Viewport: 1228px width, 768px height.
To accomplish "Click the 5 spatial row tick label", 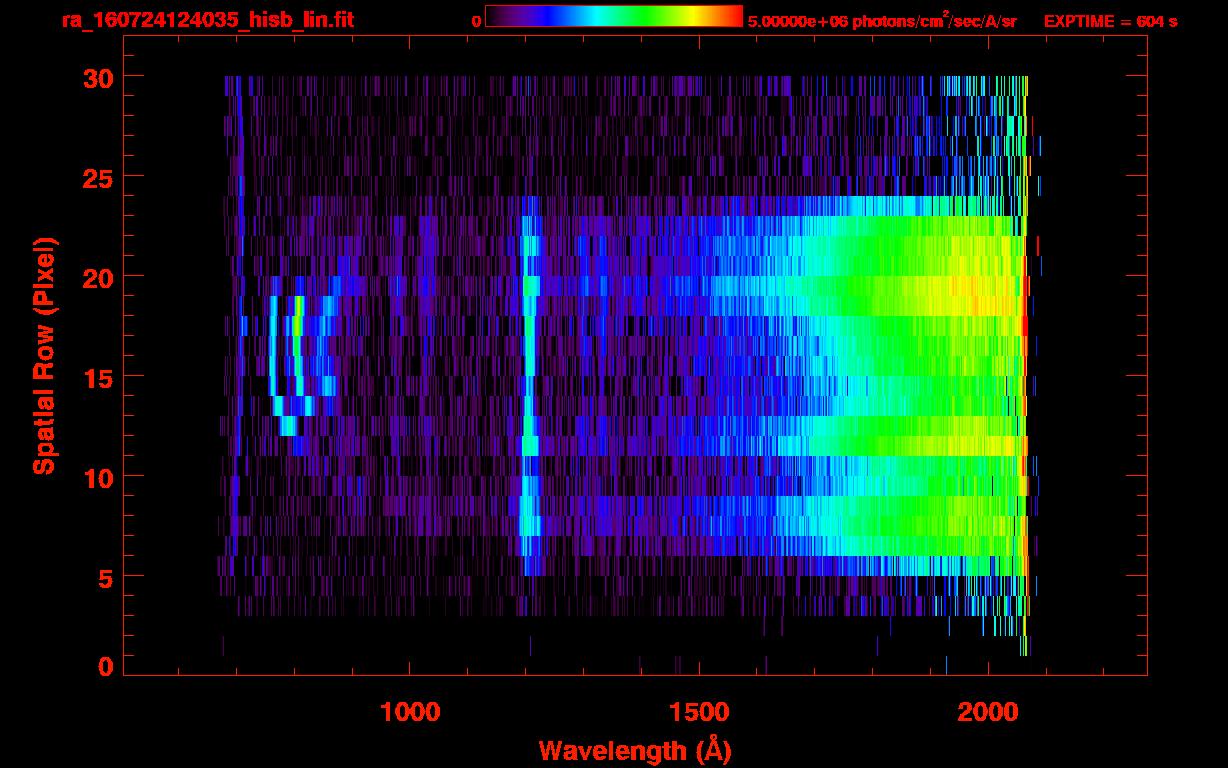I will pos(106,577).
